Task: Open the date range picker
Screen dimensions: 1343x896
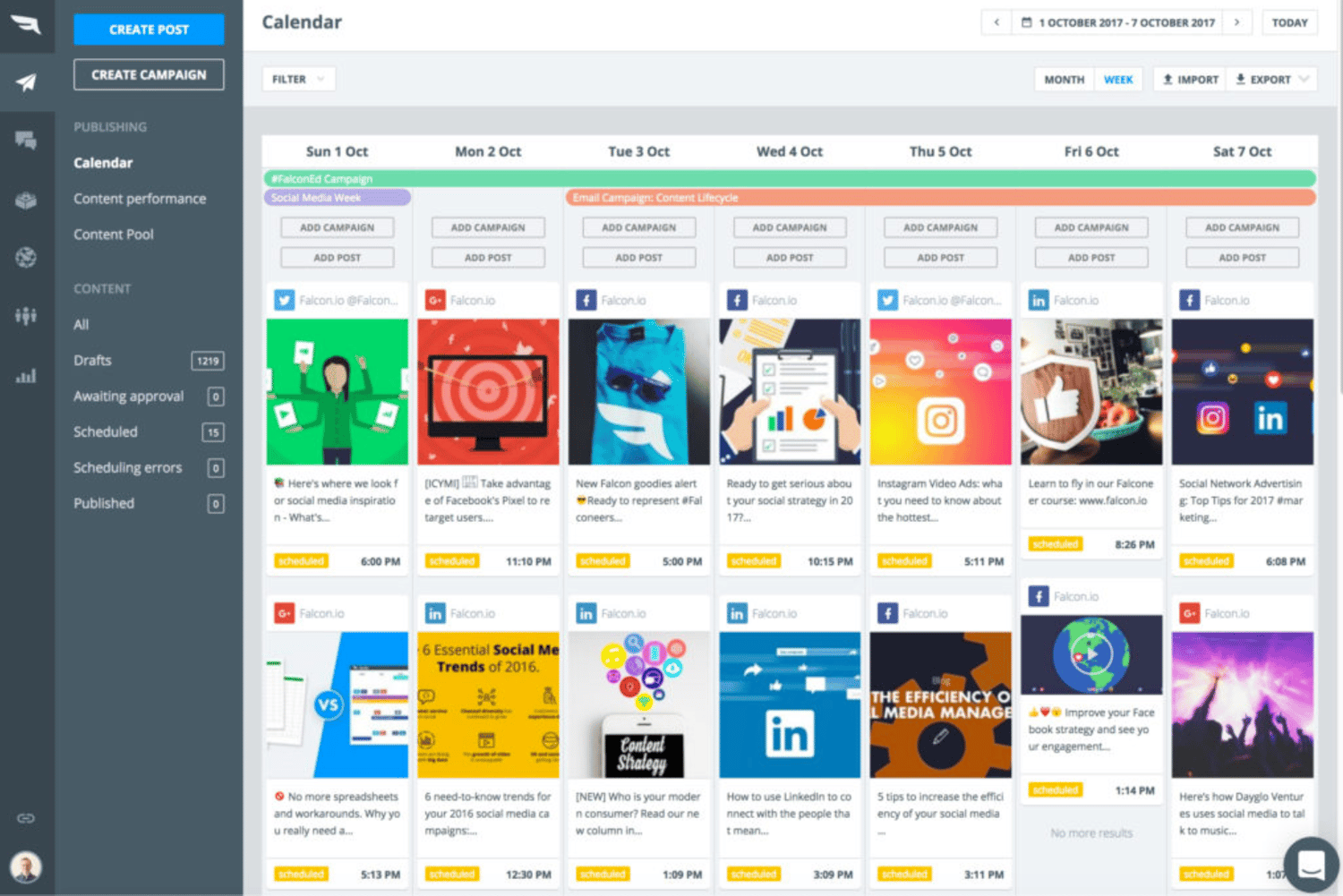Action: pos(1118,22)
